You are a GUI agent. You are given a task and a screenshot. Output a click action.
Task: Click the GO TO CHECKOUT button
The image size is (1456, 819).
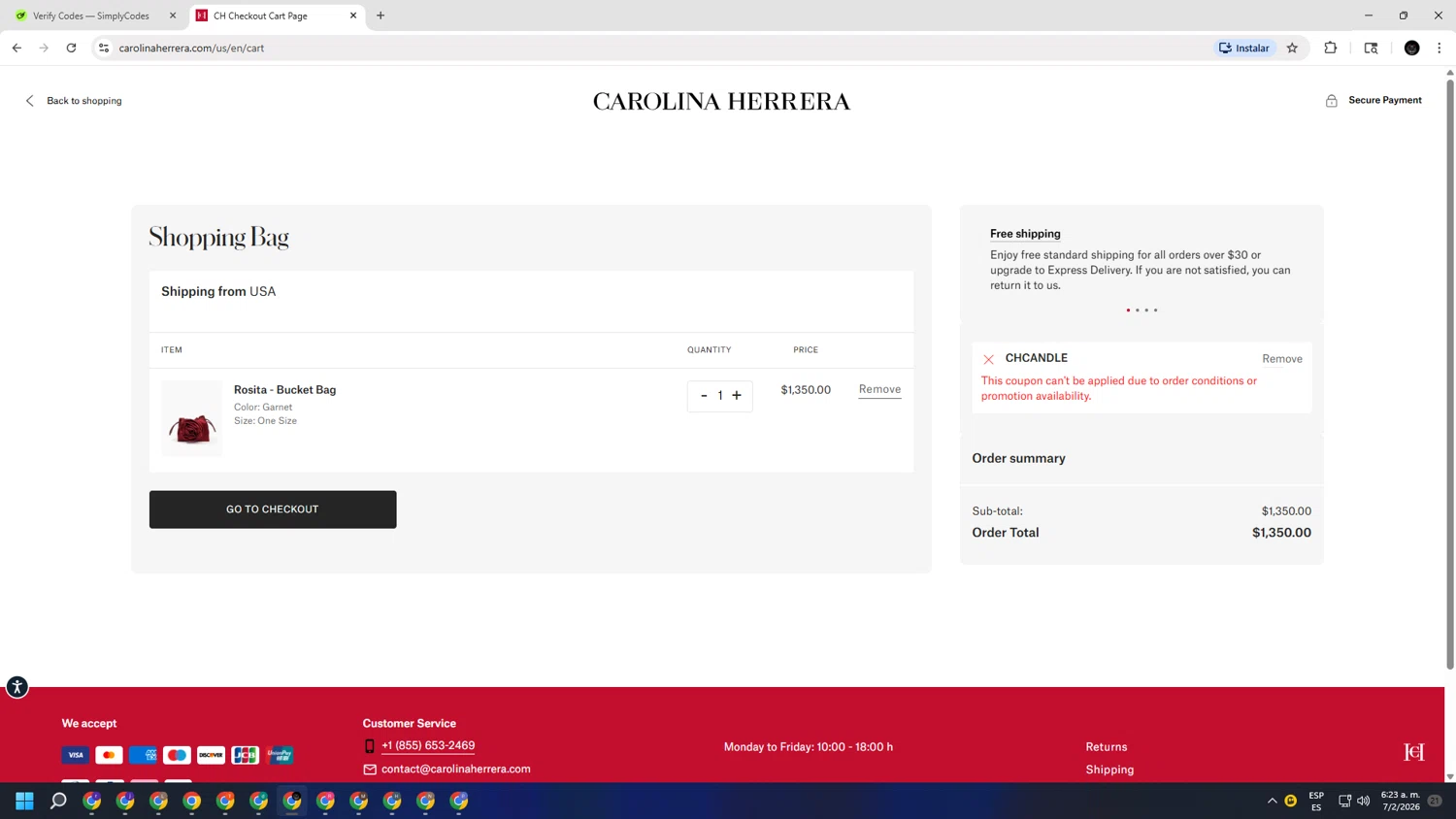tap(273, 509)
